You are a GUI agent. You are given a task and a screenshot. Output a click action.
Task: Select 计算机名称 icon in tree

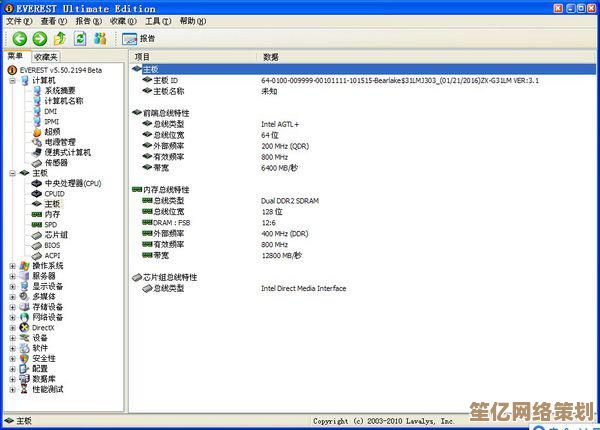pyautogui.click(x=37, y=101)
